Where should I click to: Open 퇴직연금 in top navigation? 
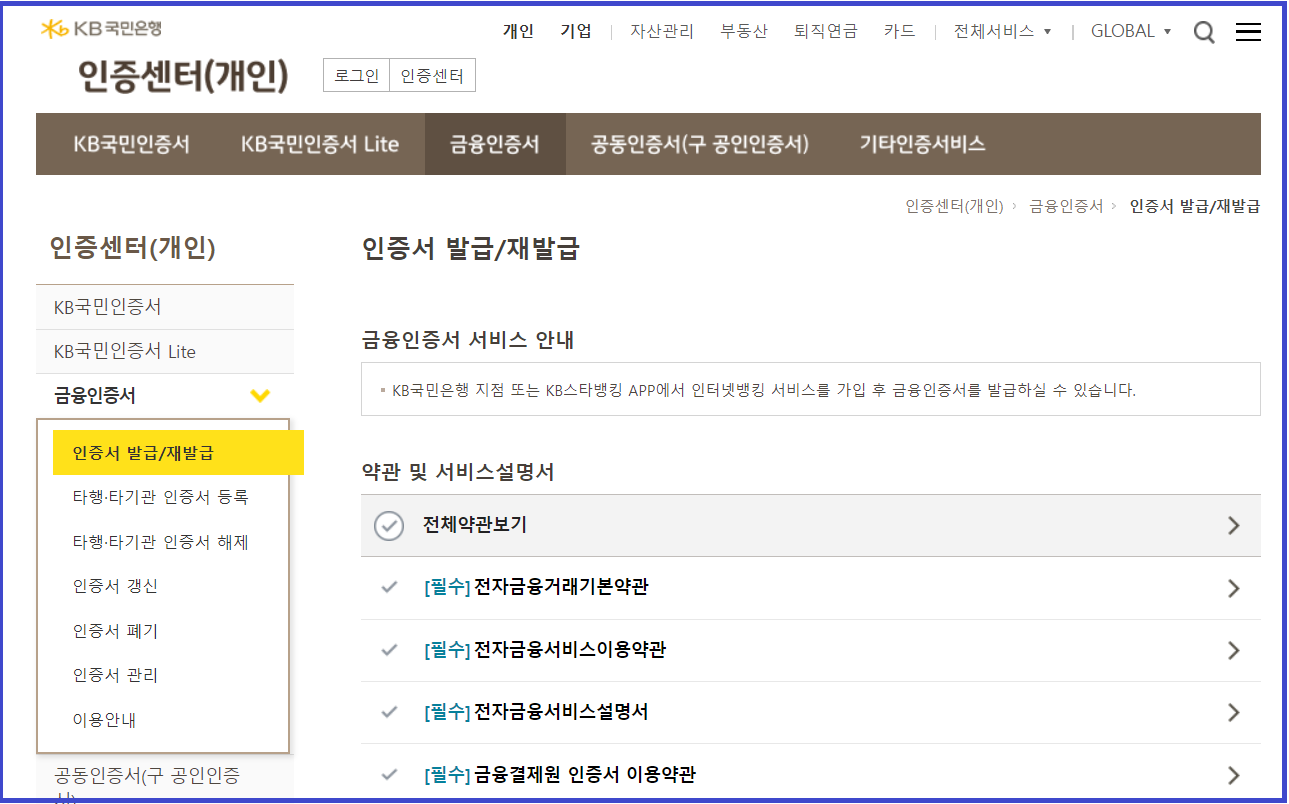pos(826,31)
